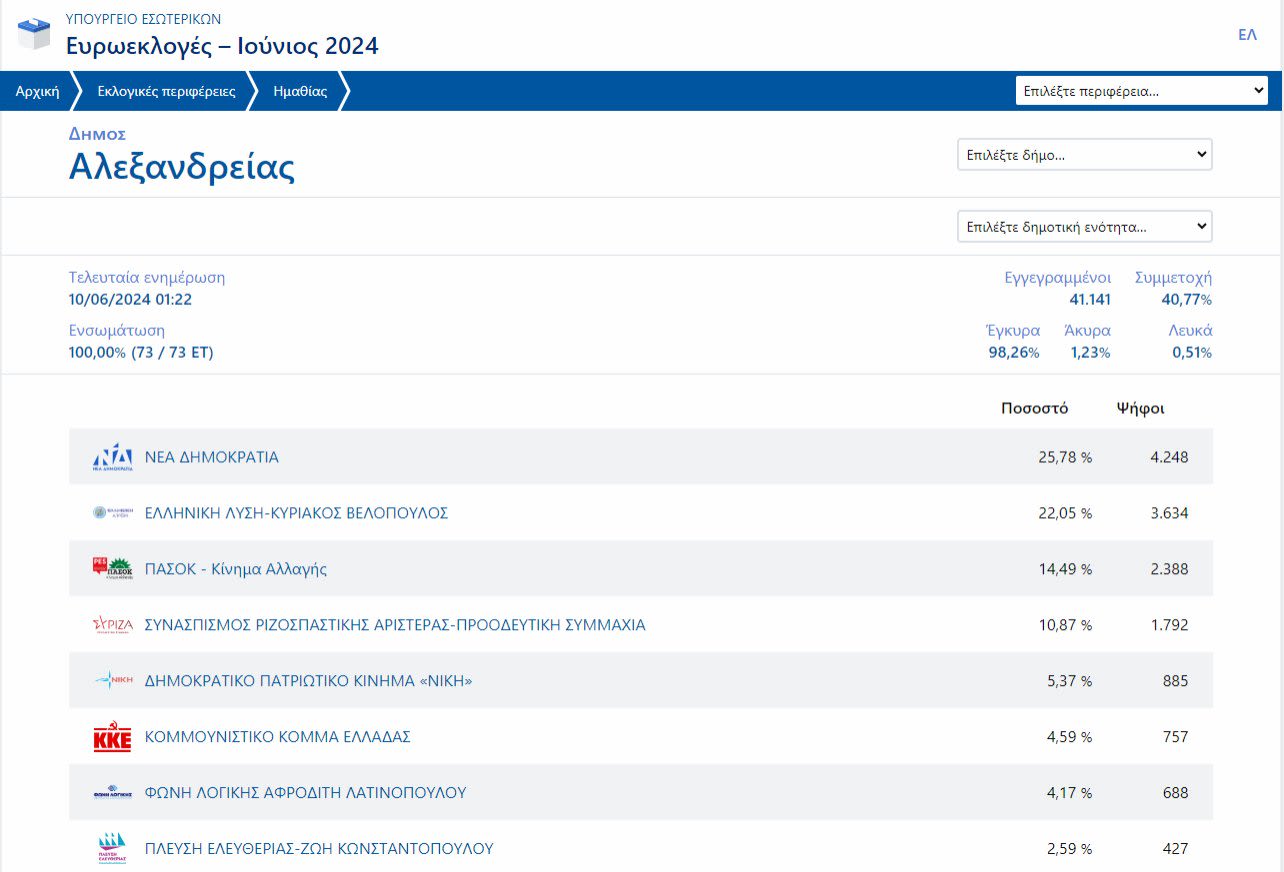Open the 'Επιλέξτε περιφέρεια' dropdown
Viewport: 1284px width, 872px height.
(x=1141, y=91)
